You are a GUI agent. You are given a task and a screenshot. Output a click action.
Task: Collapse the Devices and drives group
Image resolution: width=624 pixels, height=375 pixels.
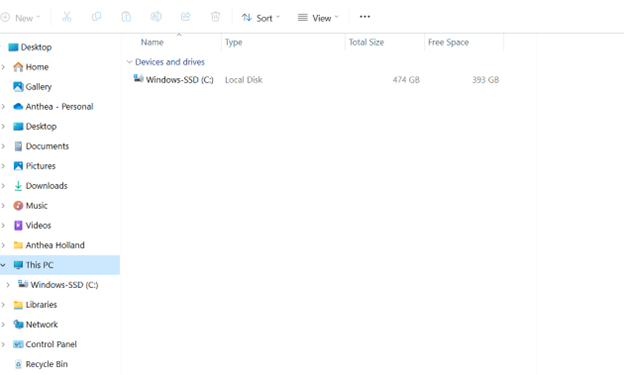point(129,62)
